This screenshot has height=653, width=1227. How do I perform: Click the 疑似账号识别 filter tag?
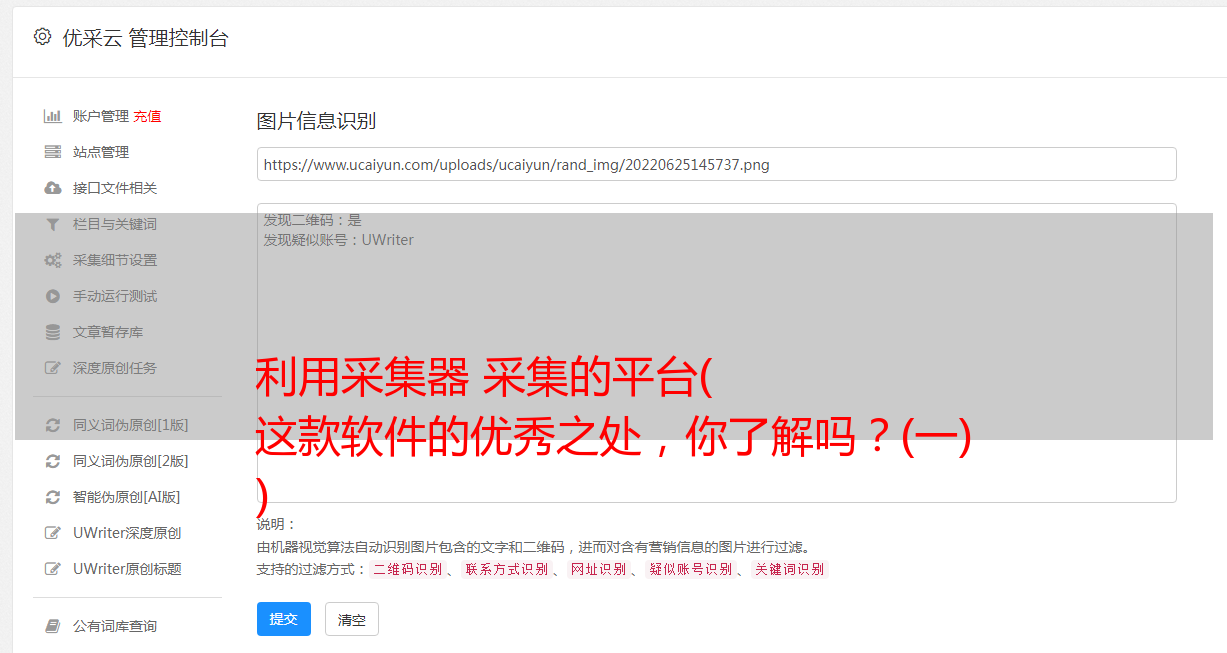pyautogui.click(x=691, y=569)
